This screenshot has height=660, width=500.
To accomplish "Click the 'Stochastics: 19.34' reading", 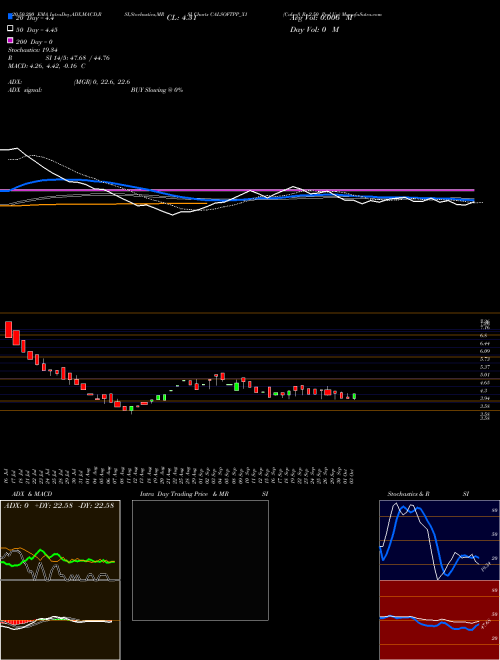I will point(32,50).
